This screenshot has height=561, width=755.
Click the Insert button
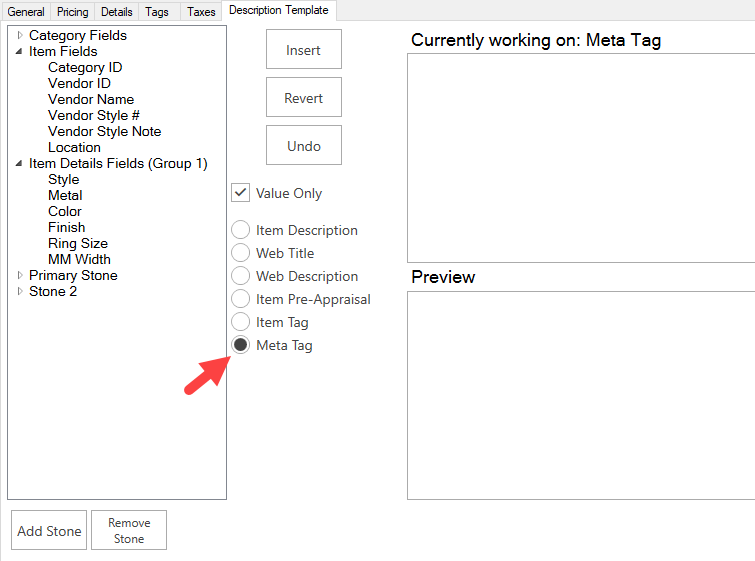(304, 50)
